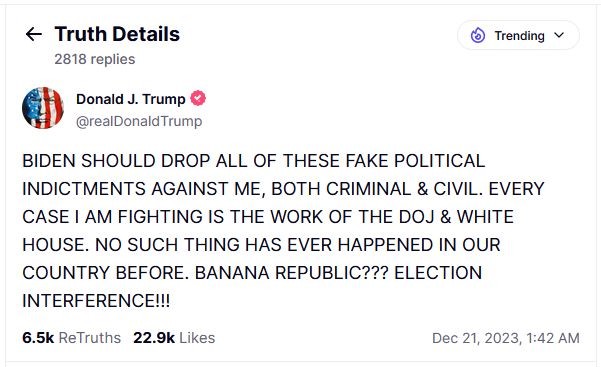
Task: Click the flame icon beside Trending
Action: (x=478, y=35)
